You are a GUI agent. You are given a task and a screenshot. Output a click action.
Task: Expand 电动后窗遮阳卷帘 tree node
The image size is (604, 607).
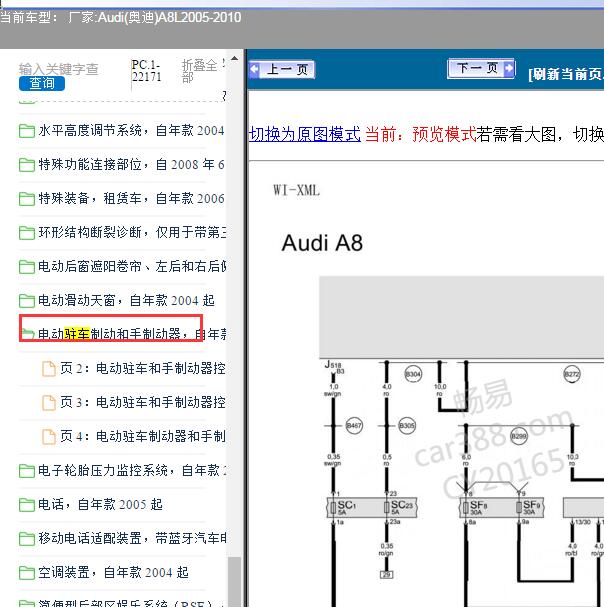pyautogui.click(x=27, y=267)
